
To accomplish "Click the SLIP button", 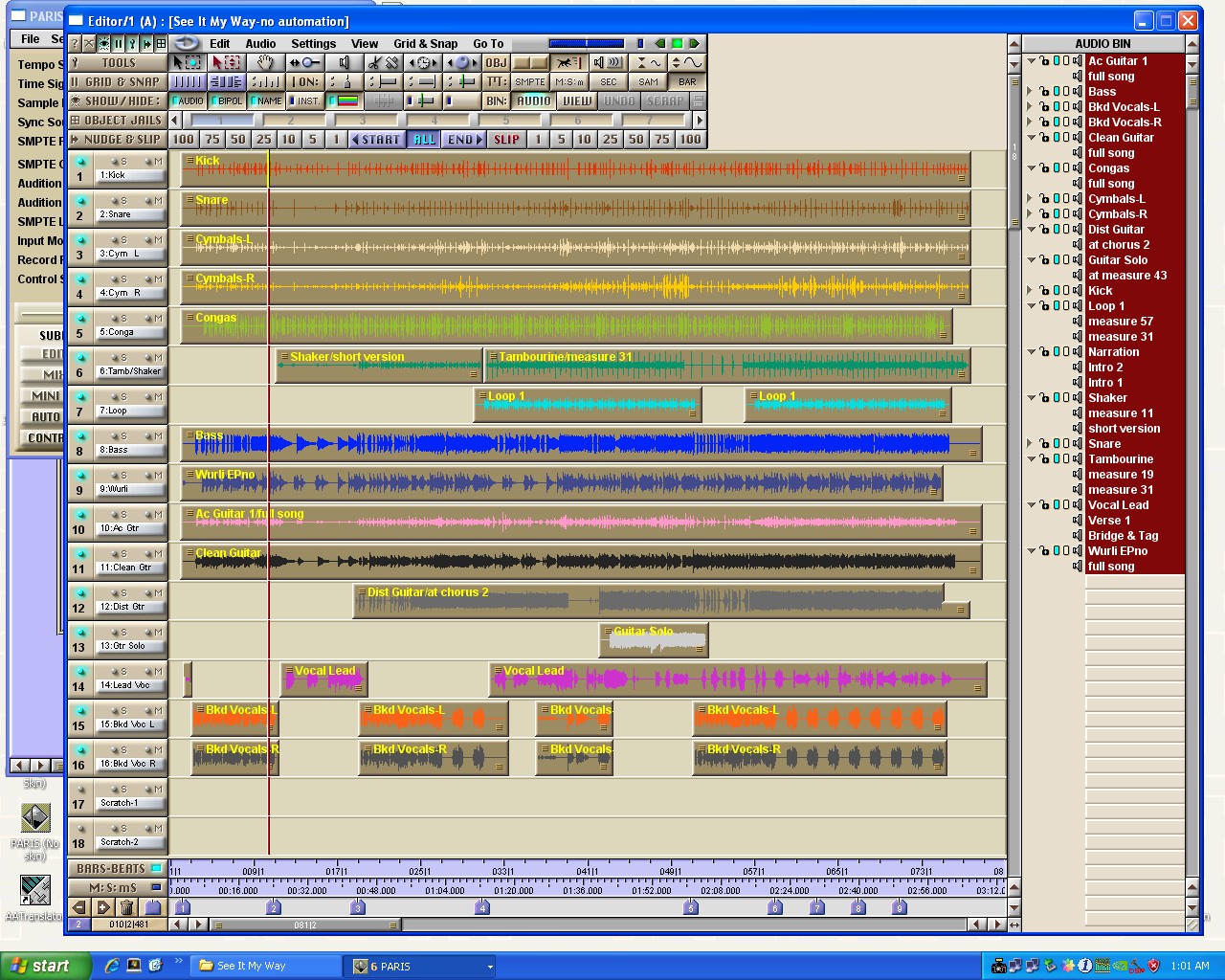I will click(506, 139).
